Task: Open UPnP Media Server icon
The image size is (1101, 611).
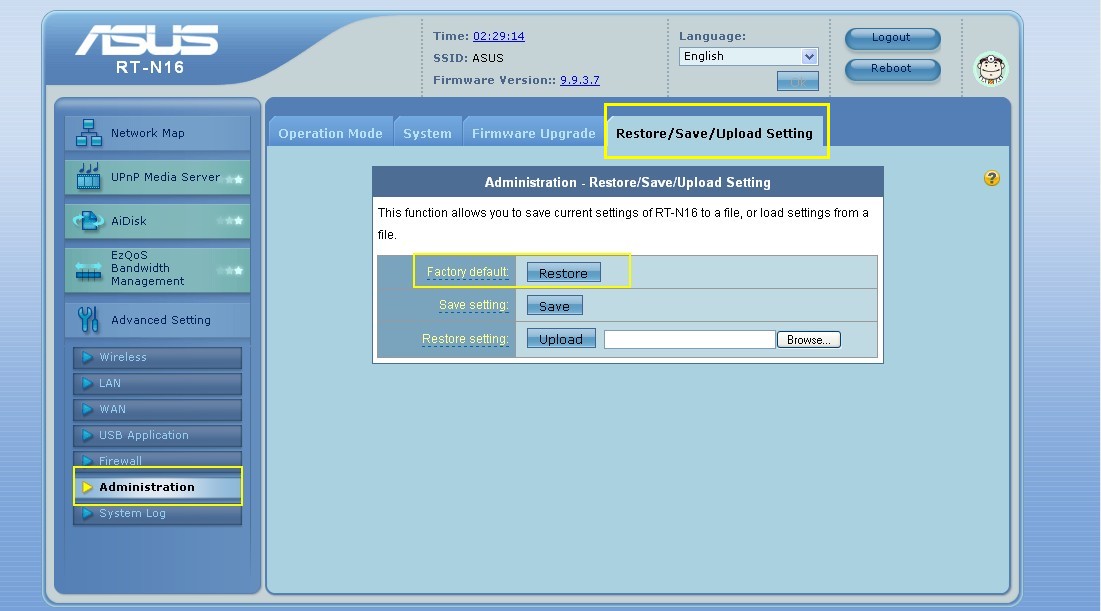Action: (x=89, y=177)
